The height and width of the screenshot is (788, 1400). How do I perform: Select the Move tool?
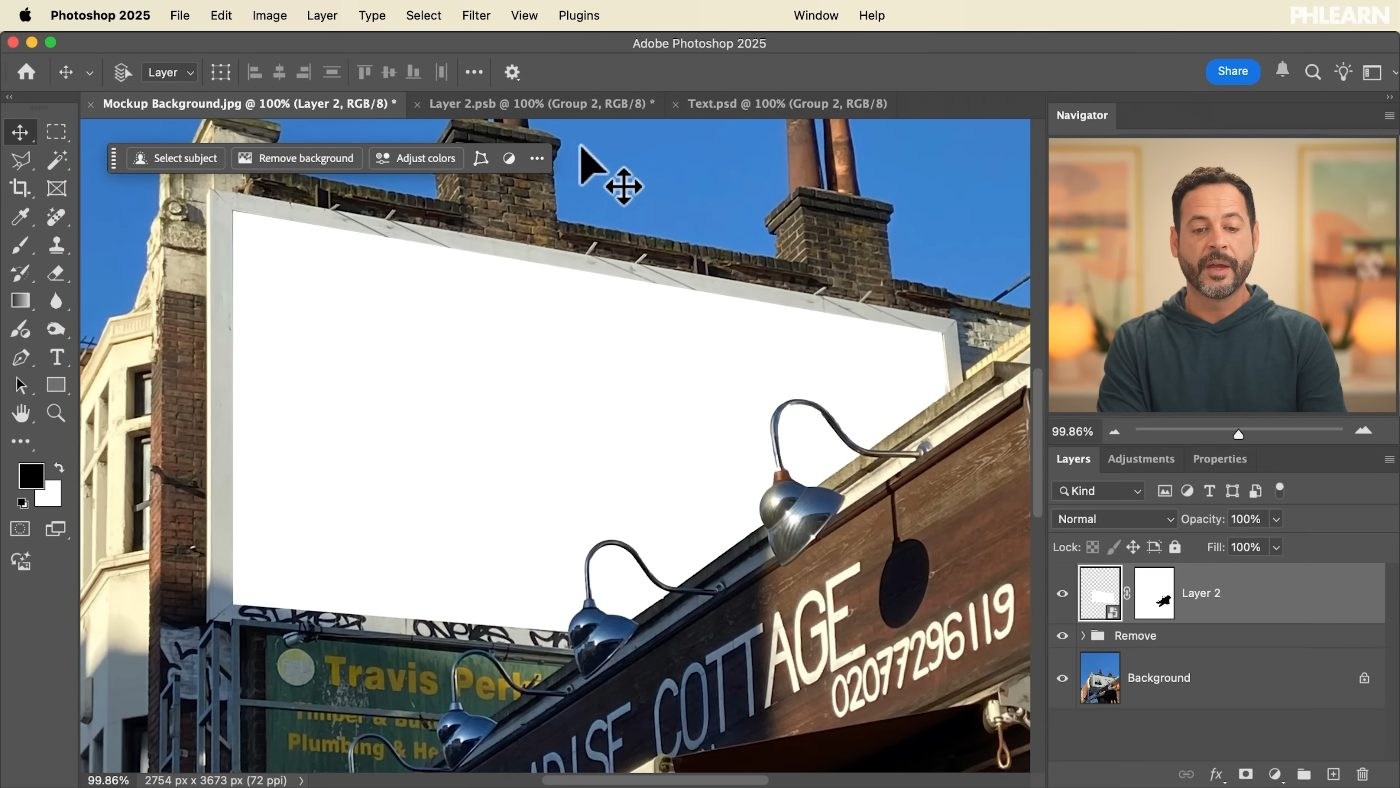click(20, 132)
